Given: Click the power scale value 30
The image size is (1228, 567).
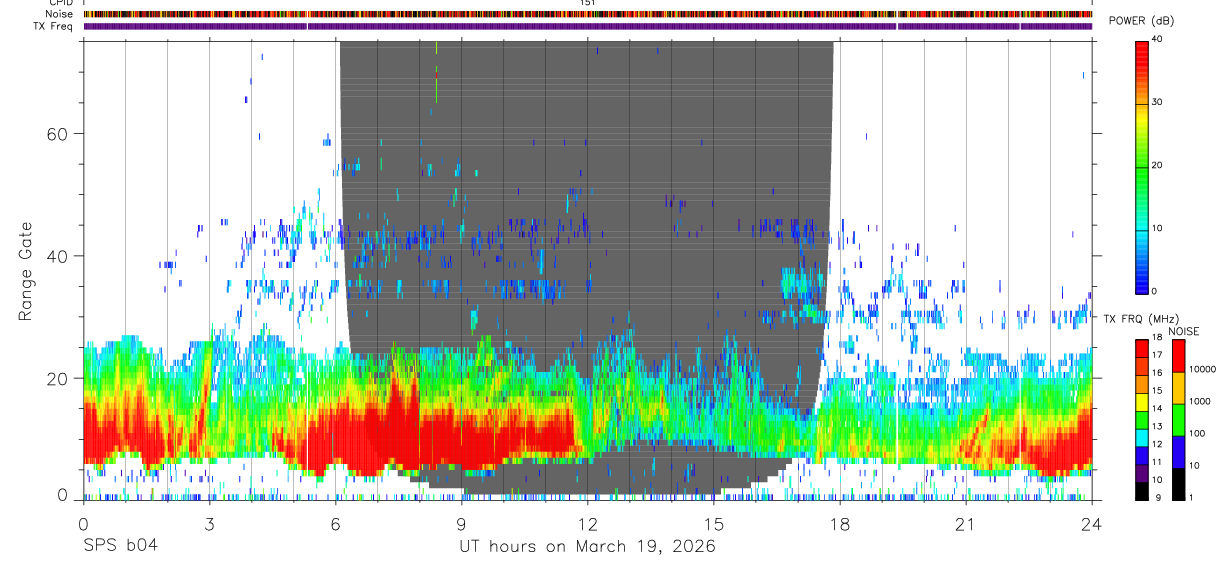Looking at the screenshot, I should (x=1157, y=102).
